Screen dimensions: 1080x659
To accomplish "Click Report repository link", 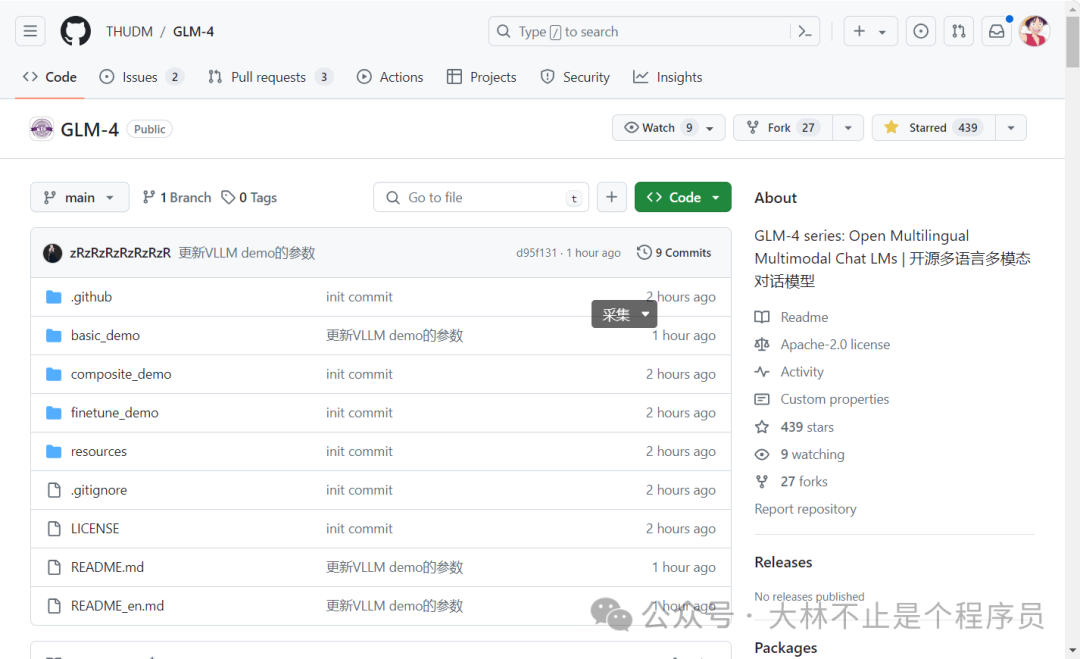I will (805, 509).
